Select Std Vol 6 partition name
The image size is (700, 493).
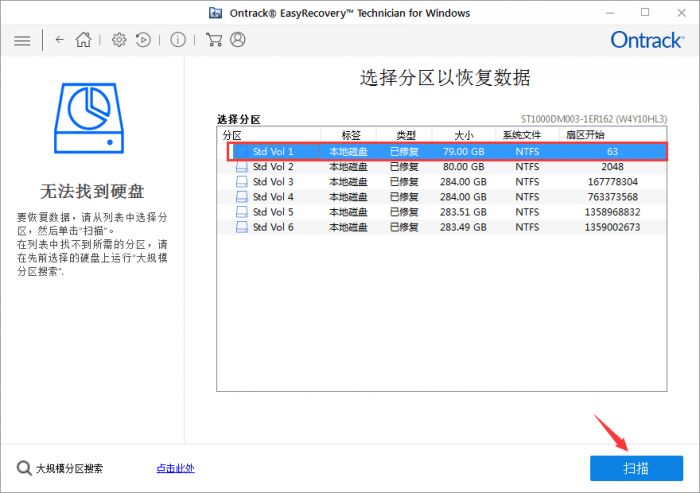click(273, 227)
